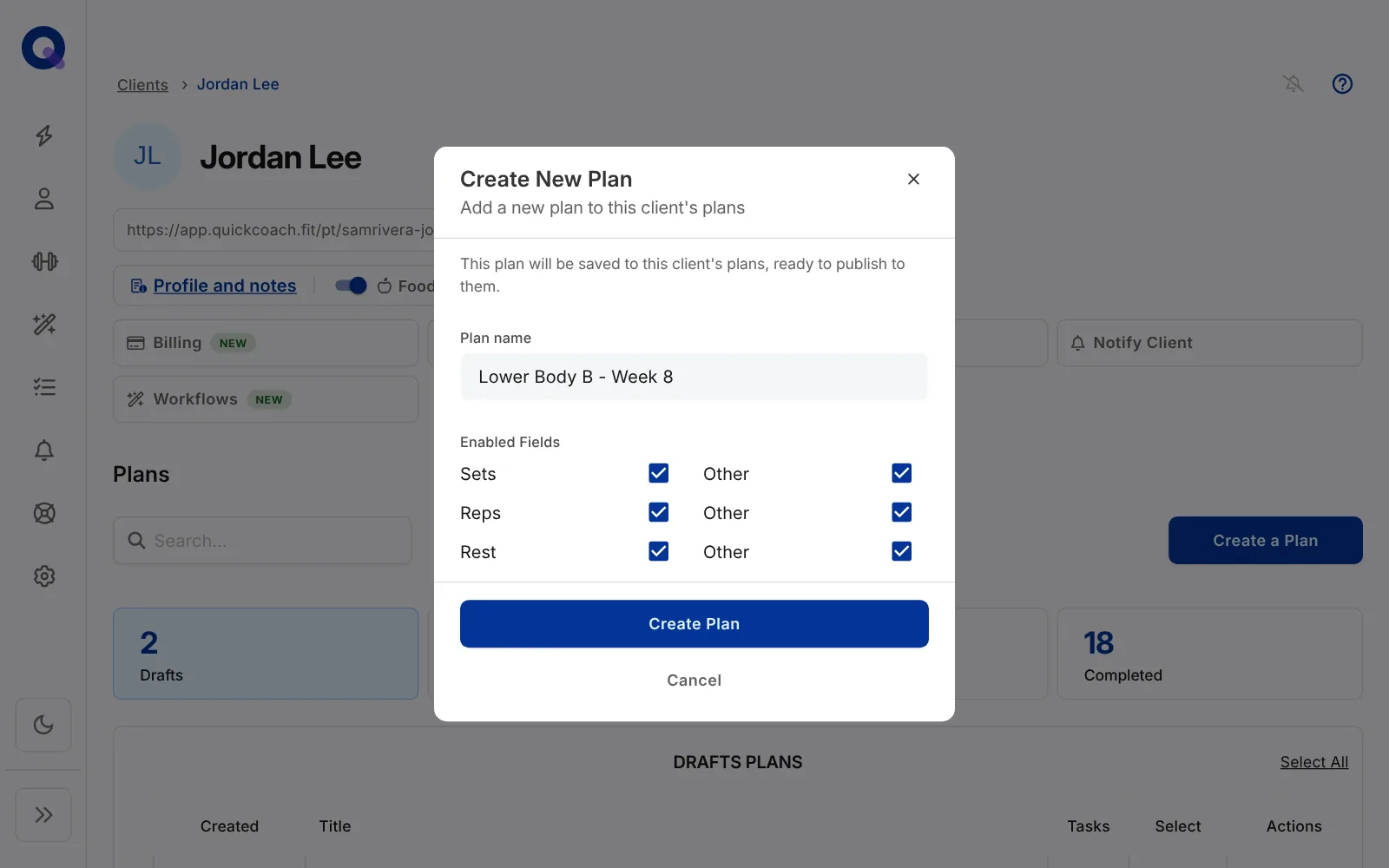1389x868 pixels.
Task: Uncheck the Reps field checkbox
Action: click(x=659, y=512)
